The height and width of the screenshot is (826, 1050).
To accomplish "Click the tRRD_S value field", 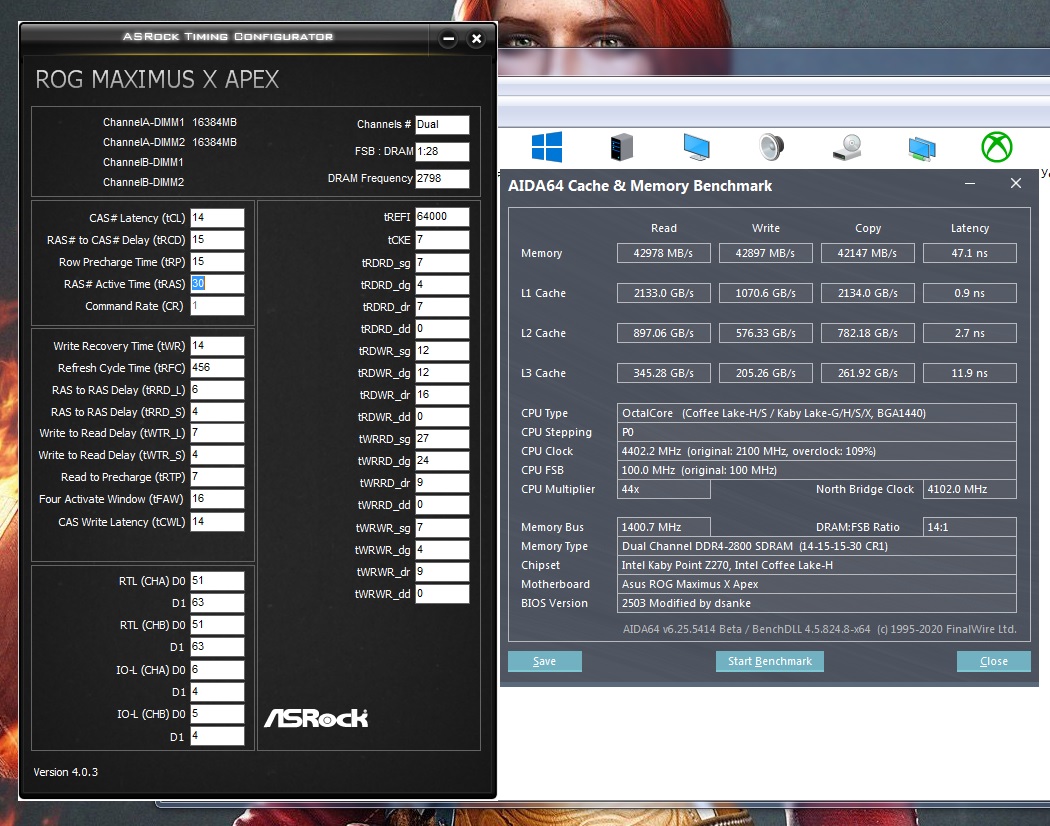I will coord(218,412).
